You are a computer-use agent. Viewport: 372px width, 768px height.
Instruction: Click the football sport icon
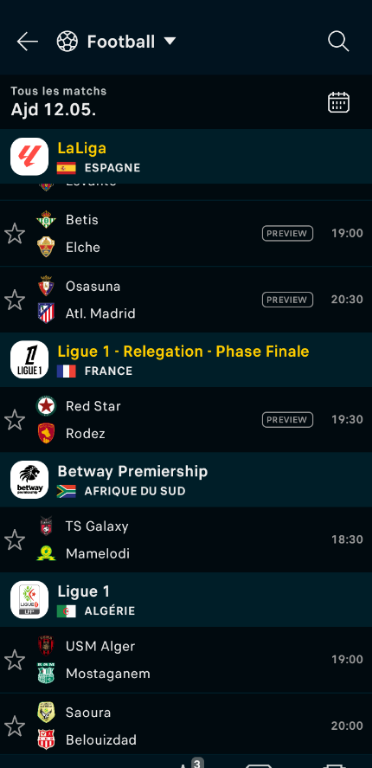coord(67,42)
